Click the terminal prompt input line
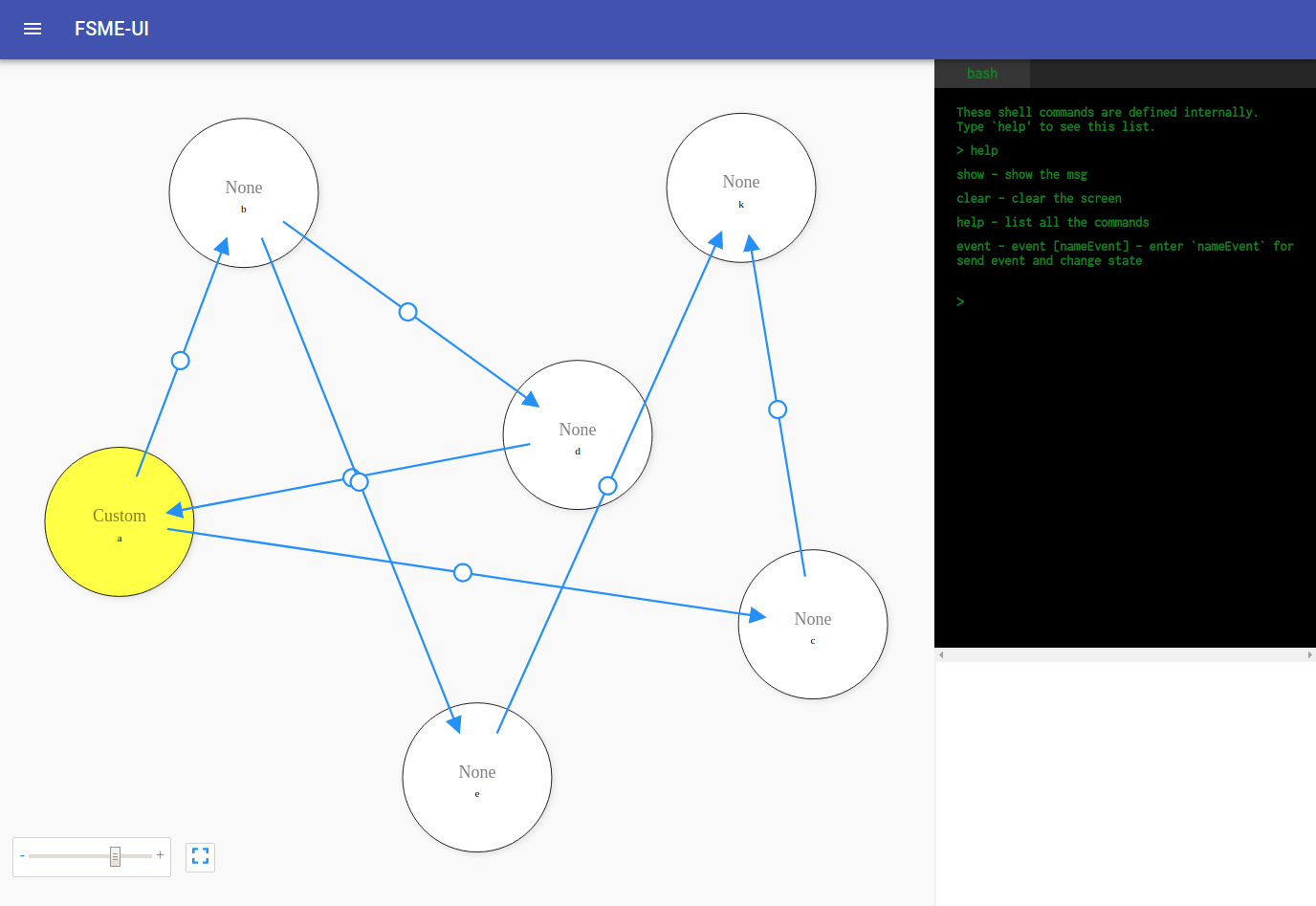 1125,302
